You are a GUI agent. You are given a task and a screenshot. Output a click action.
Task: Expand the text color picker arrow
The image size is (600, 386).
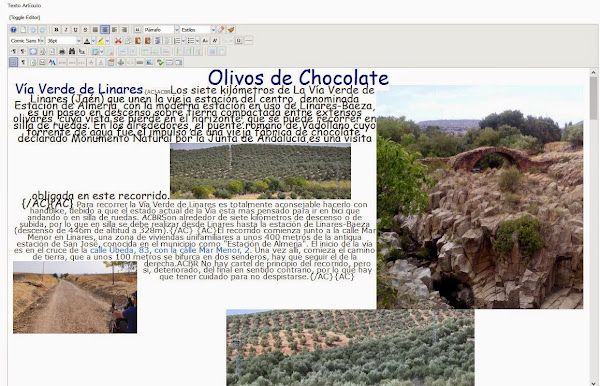tap(93, 41)
